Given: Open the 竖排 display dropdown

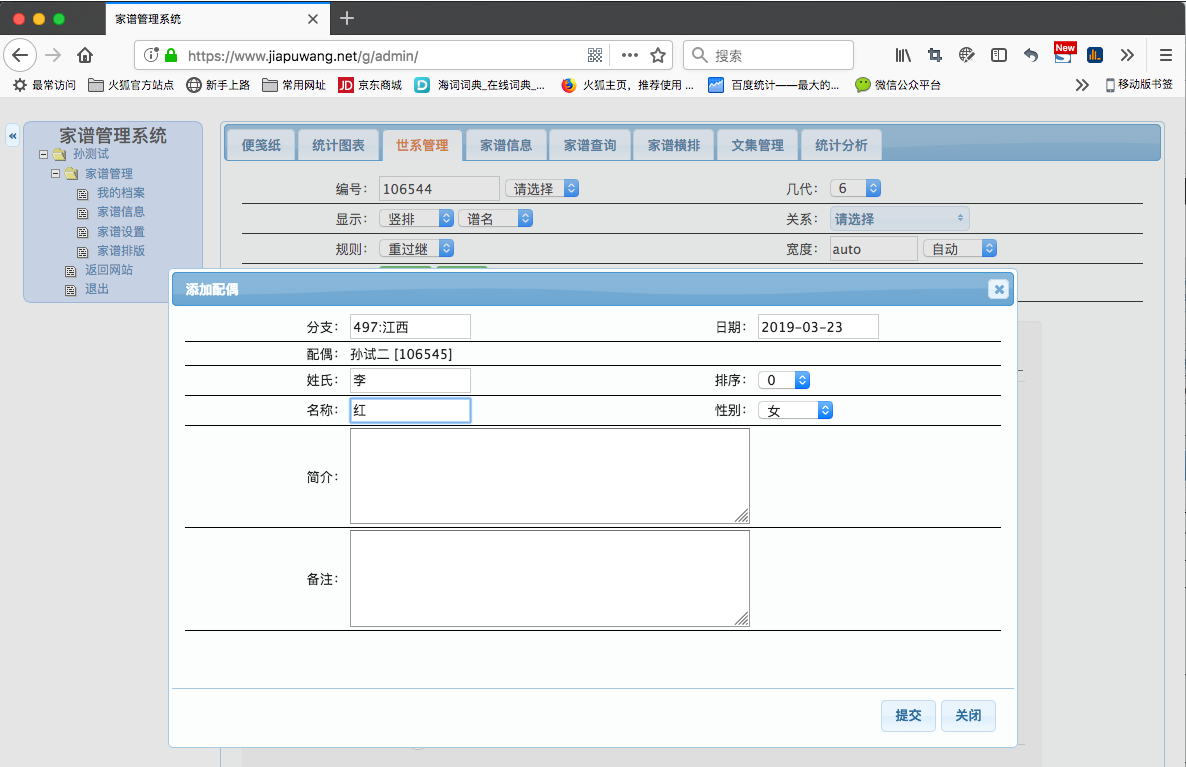Looking at the screenshot, I should click(416, 219).
